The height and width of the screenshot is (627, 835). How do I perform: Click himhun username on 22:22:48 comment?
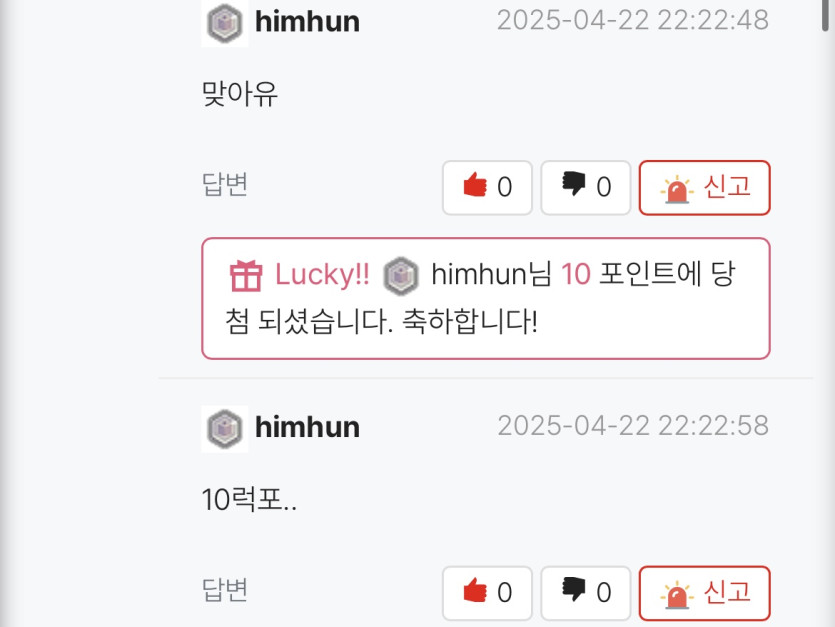[307, 22]
